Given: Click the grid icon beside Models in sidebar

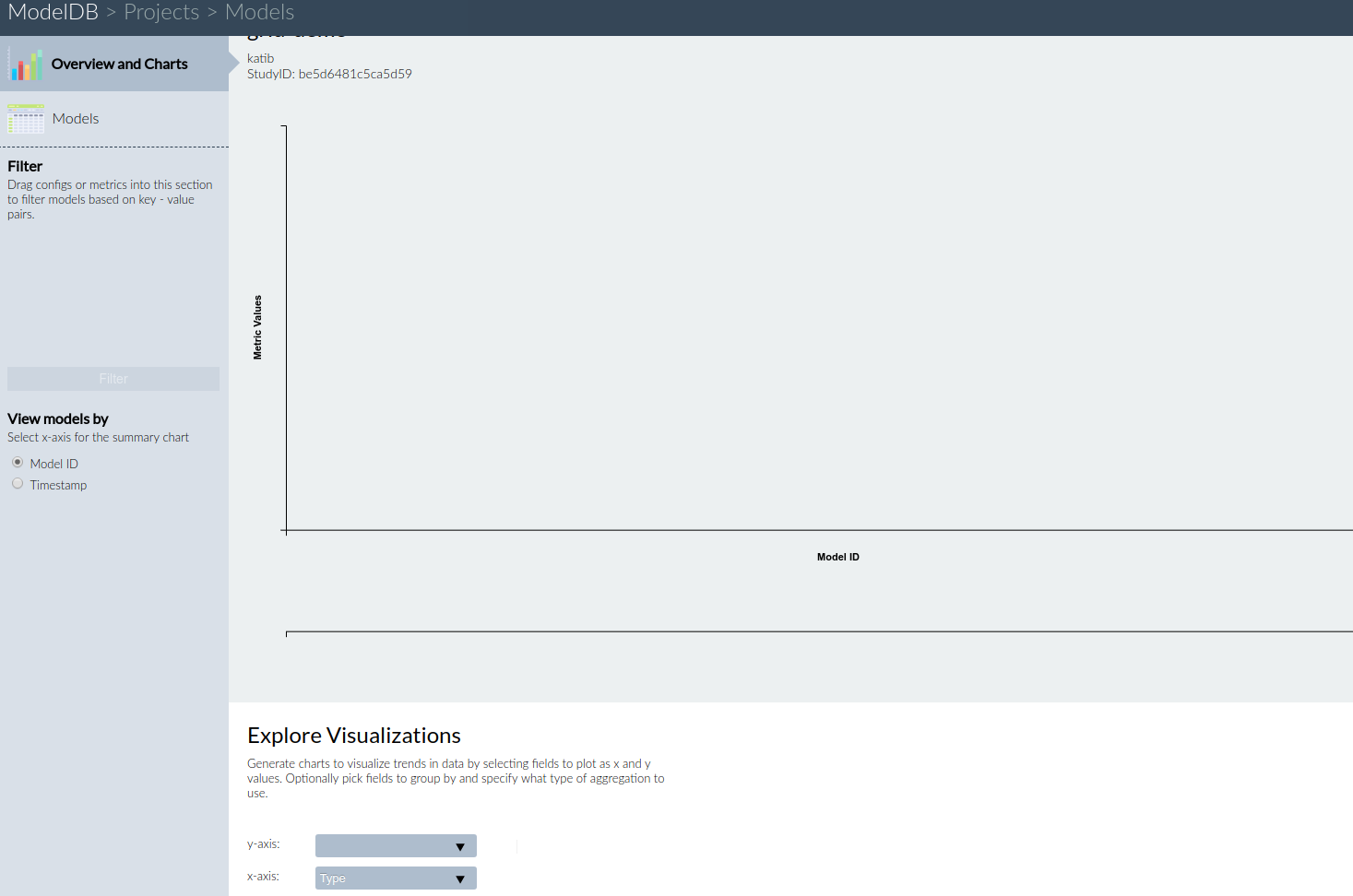Looking at the screenshot, I should click(x=26, y=118).
